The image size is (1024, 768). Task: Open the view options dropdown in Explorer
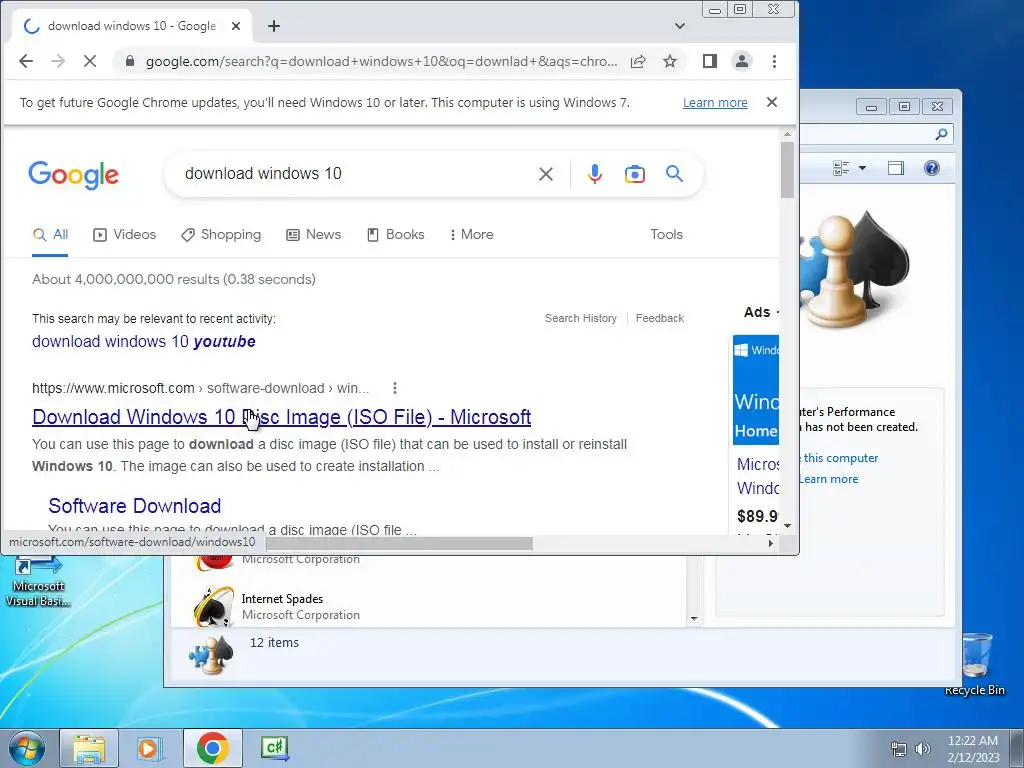pyautogui.click(x=862, y=168)
